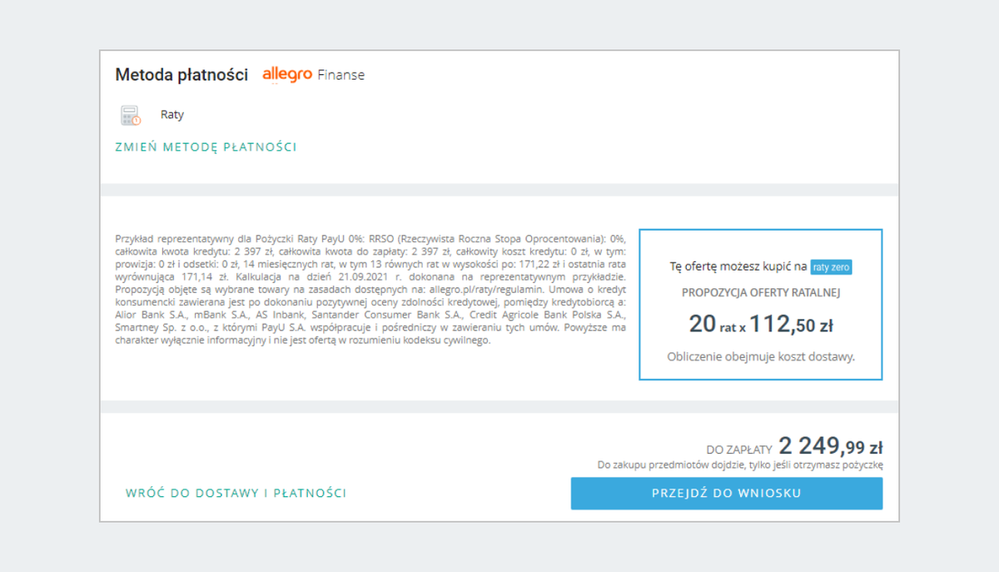The height and width of the screenshot is (572, 999).
Task: Click the Raty calculator icon
Action: coord(130,115)
